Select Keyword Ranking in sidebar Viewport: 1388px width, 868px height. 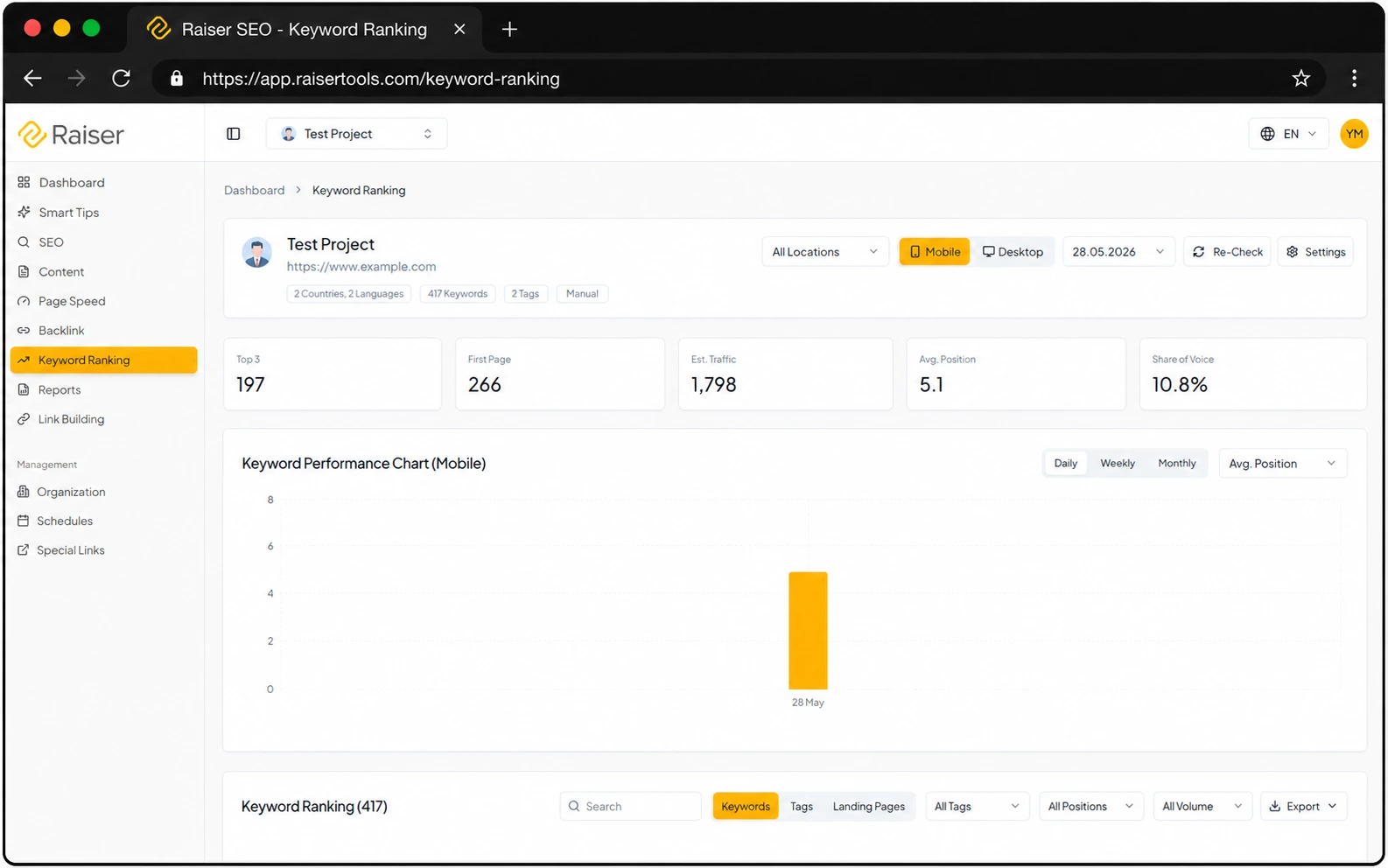104,360
